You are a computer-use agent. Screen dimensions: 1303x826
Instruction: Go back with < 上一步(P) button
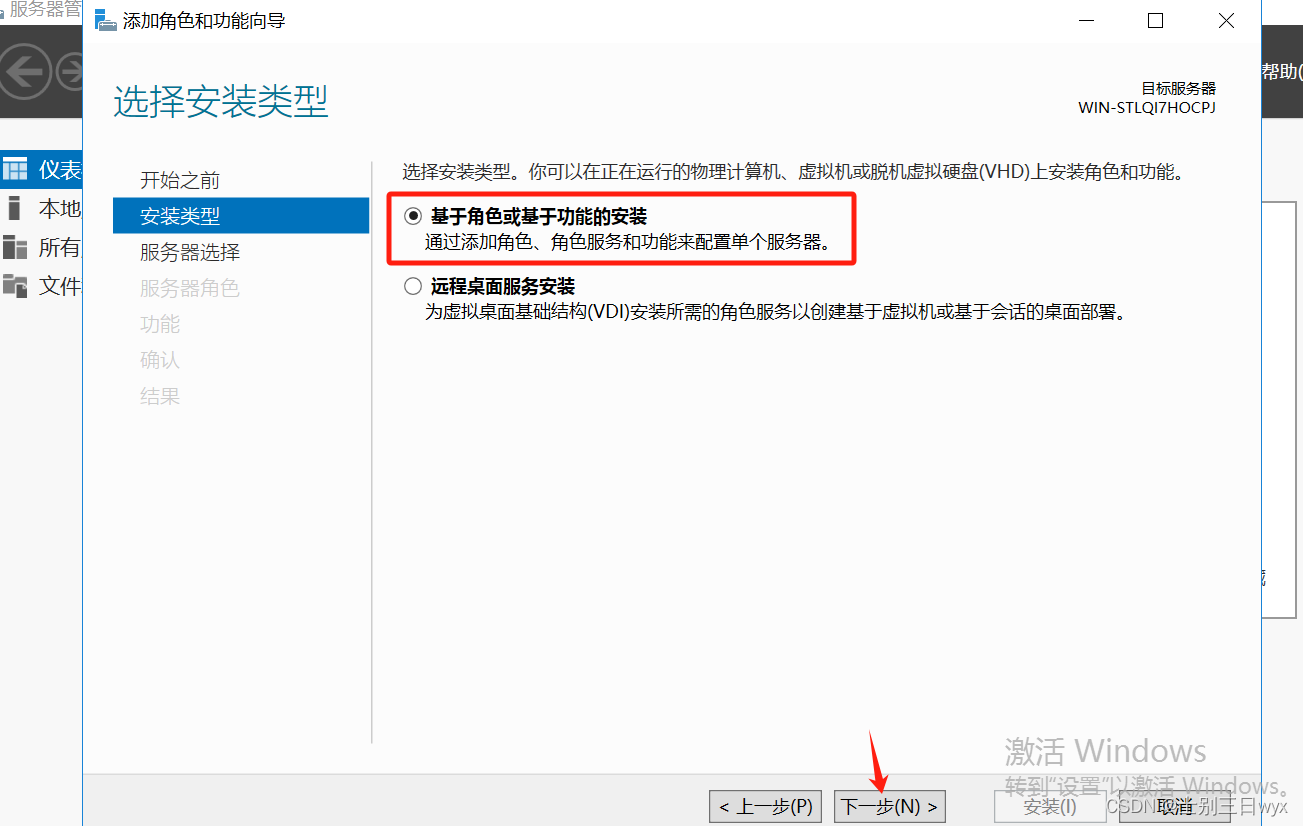click(x=766, y=806)
